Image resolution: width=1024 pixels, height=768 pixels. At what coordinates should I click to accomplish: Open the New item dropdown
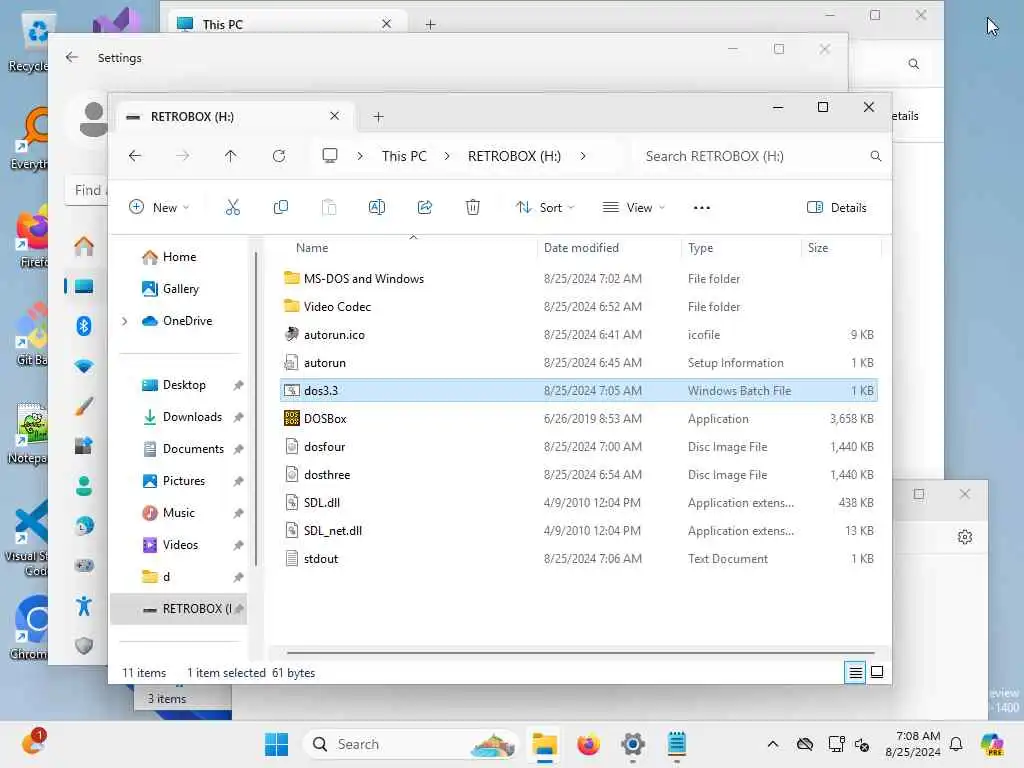point(159,208)
